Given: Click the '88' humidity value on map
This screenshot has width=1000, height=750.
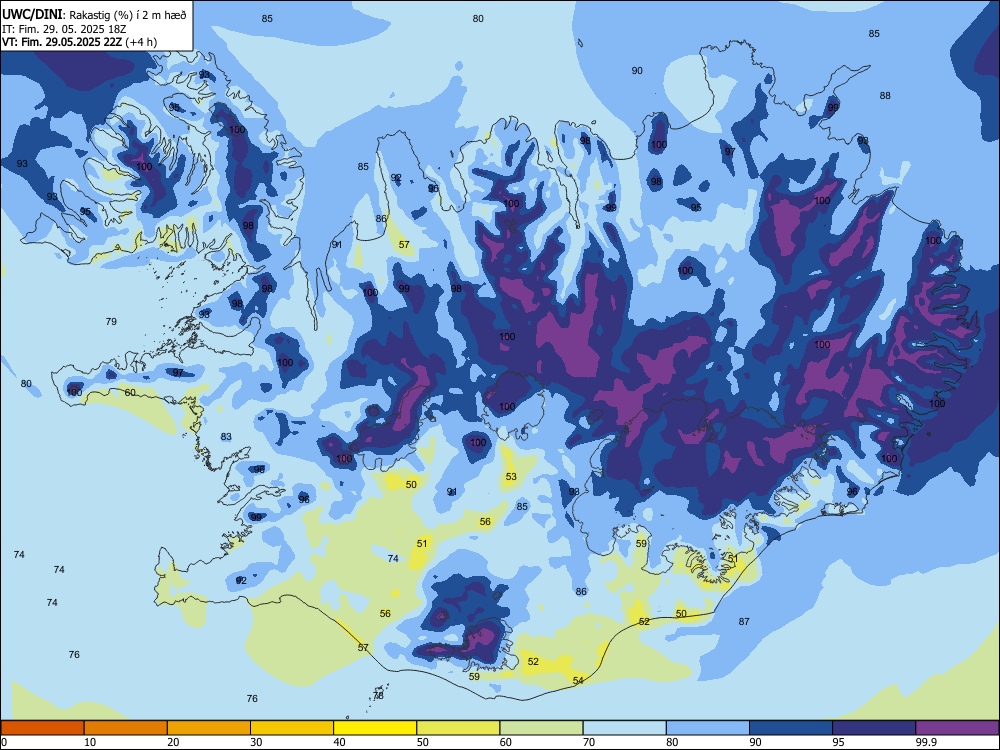Looking at the screenshot, I should pos(885,96).
